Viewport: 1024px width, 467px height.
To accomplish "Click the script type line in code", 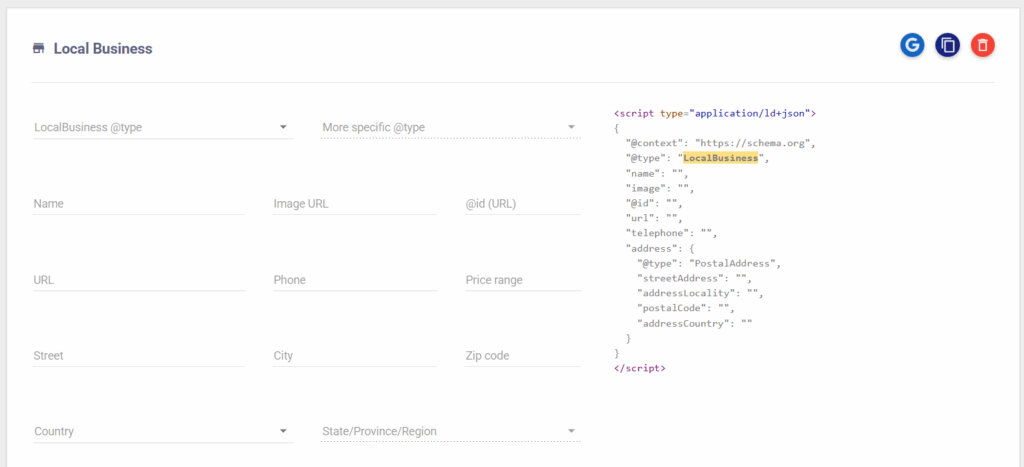I will [x=715, y=113].
